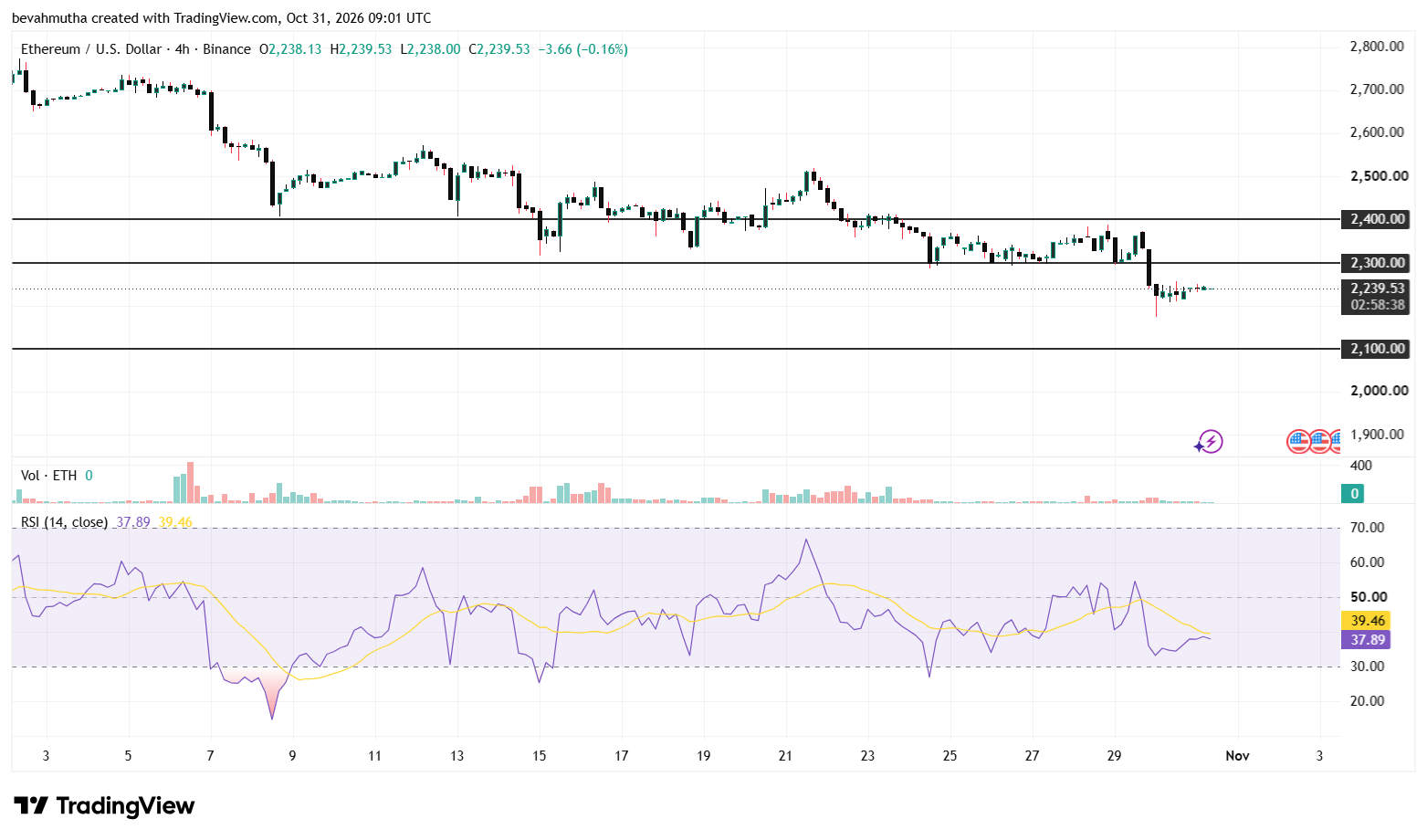Click the leftmost US flag economic event icon

click(1298, 442)
